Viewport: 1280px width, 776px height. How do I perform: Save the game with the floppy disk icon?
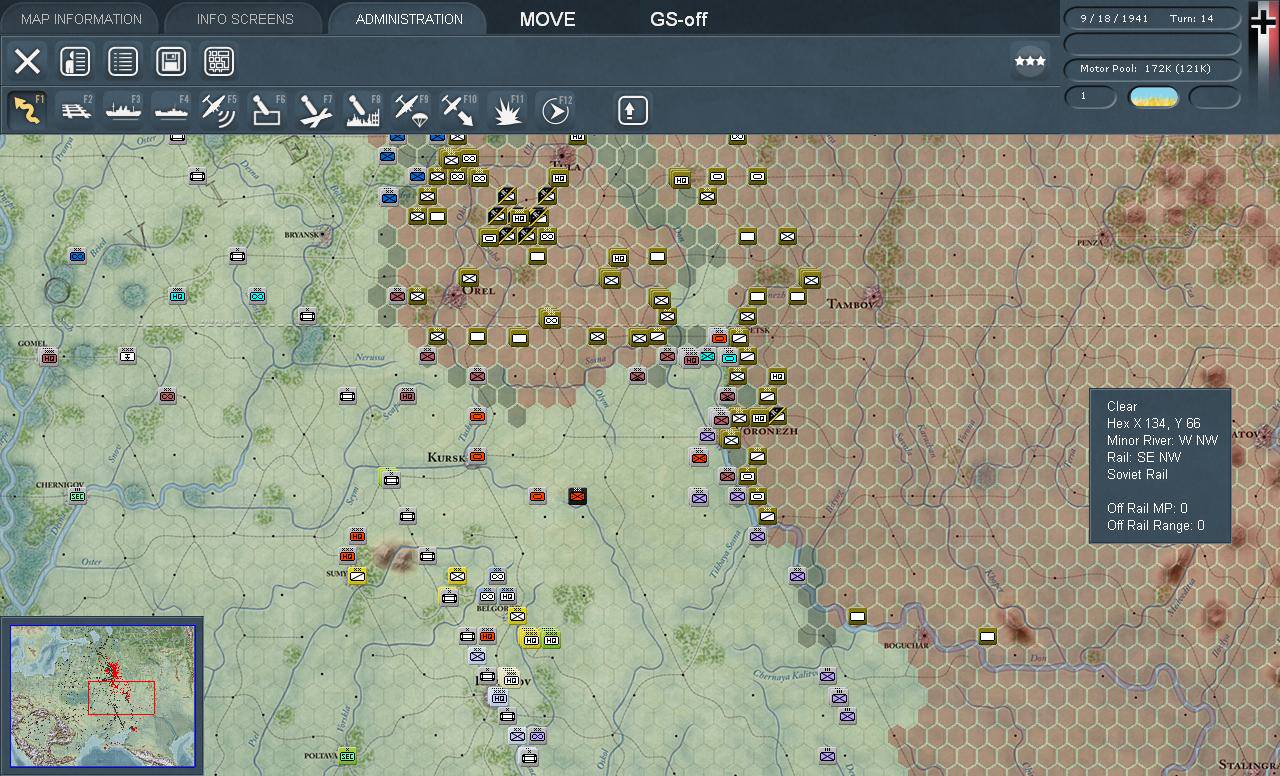171,62
